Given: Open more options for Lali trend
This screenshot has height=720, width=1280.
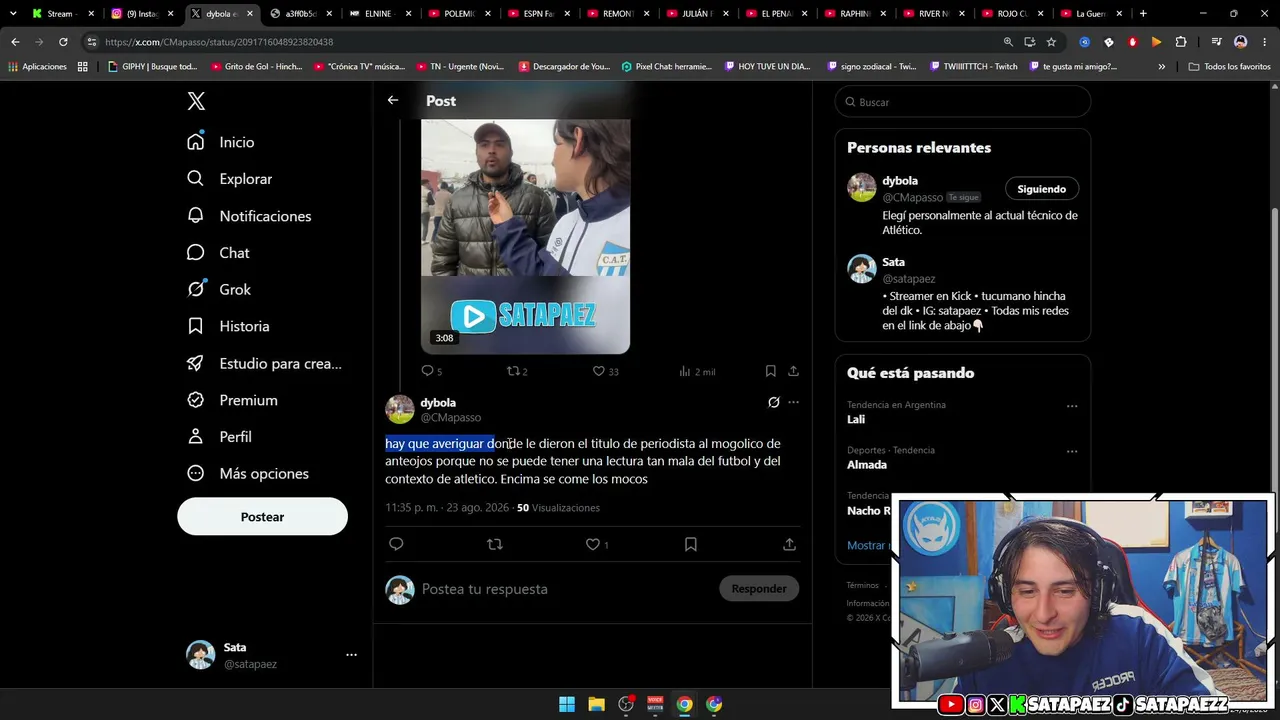Looking at the screenshot, I should coord(1072,406).
